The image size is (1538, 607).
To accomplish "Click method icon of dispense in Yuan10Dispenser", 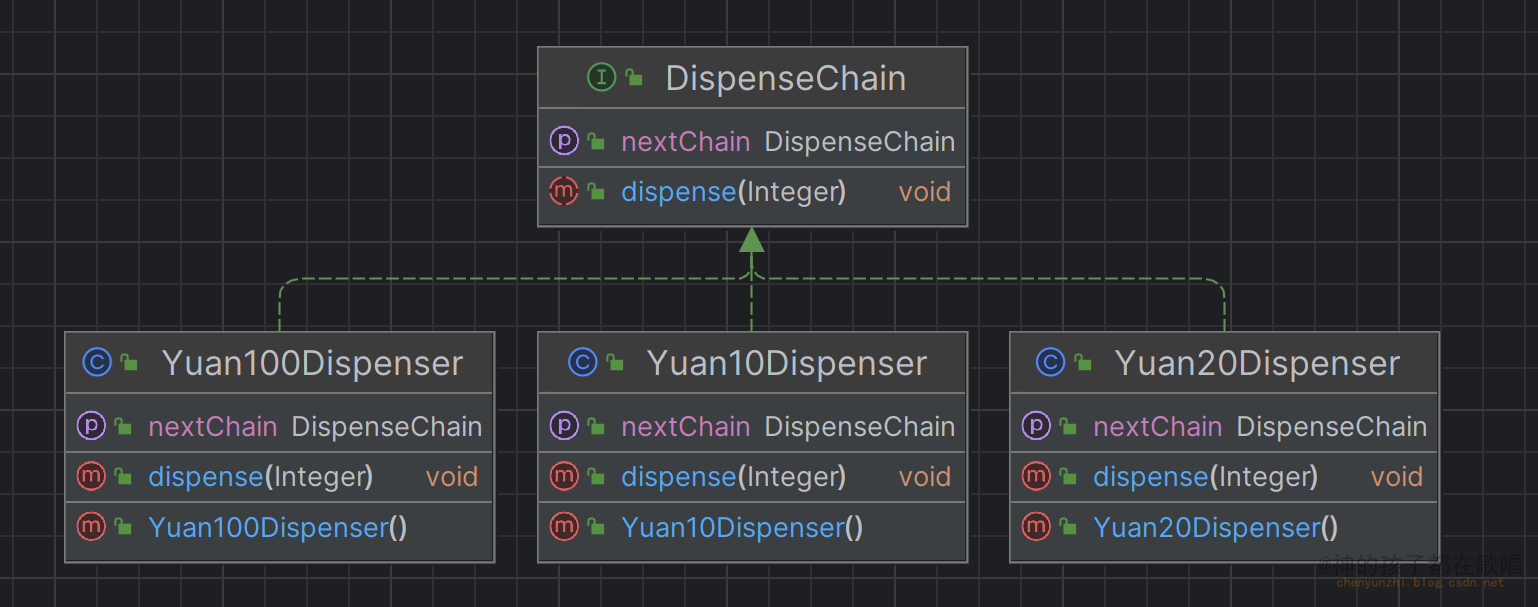I will [564, 476].
